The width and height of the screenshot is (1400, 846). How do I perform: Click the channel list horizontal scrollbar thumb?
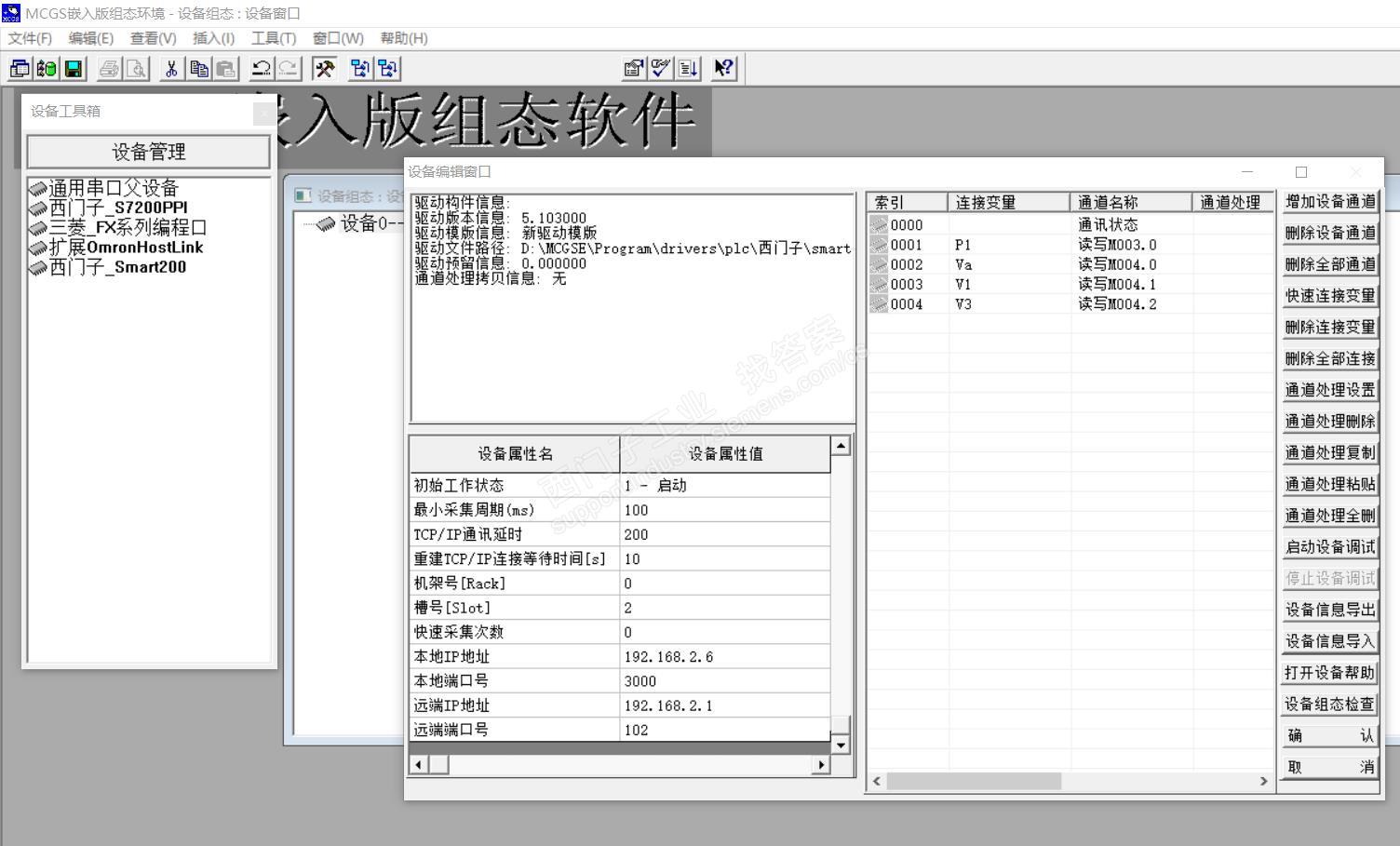coord(974,782)
